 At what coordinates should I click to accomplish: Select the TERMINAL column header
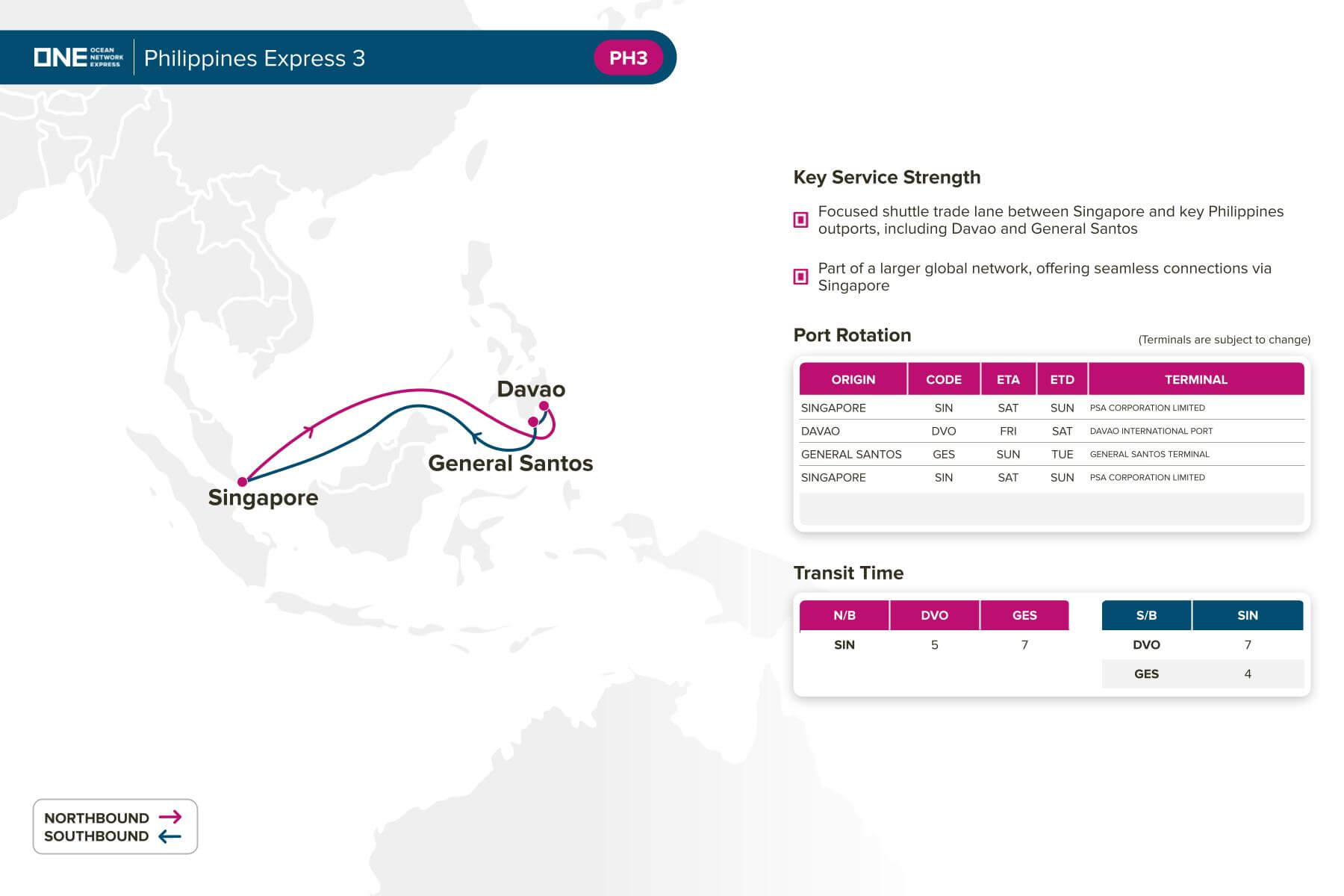tap(1196, 379)
